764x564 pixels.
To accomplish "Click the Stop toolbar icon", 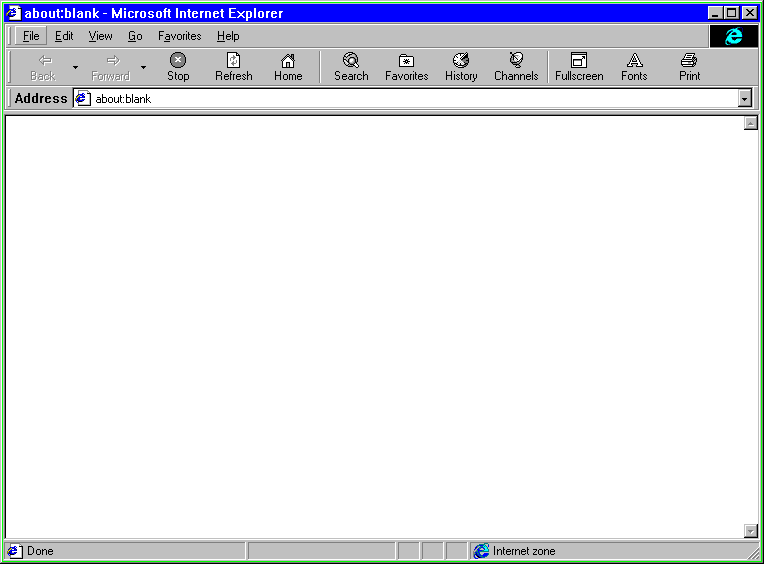I will pos(178,67).
